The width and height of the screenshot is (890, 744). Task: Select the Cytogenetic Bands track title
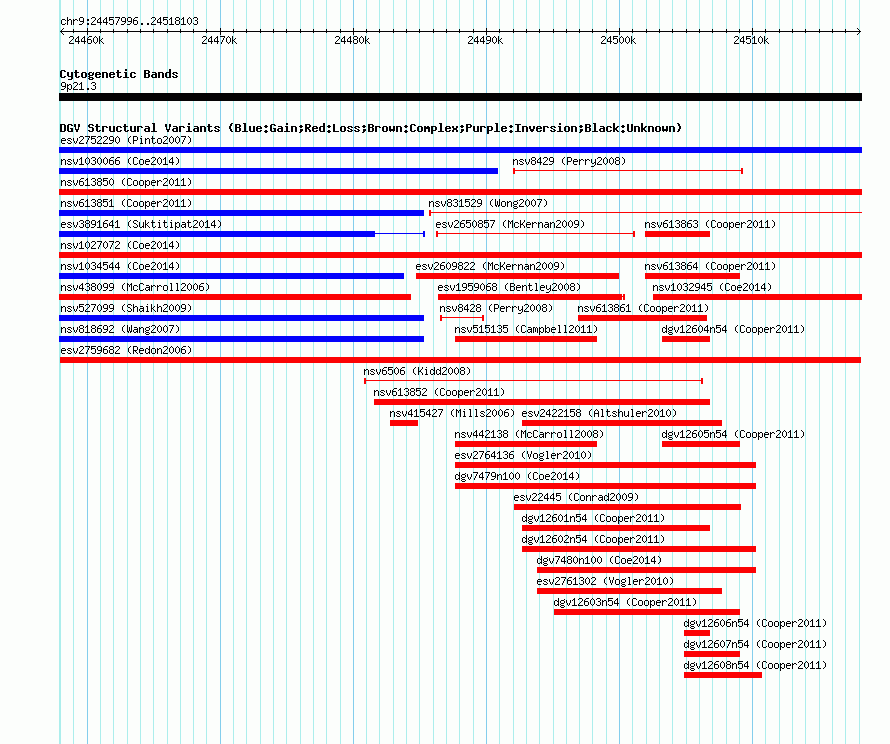pos(119,74)
